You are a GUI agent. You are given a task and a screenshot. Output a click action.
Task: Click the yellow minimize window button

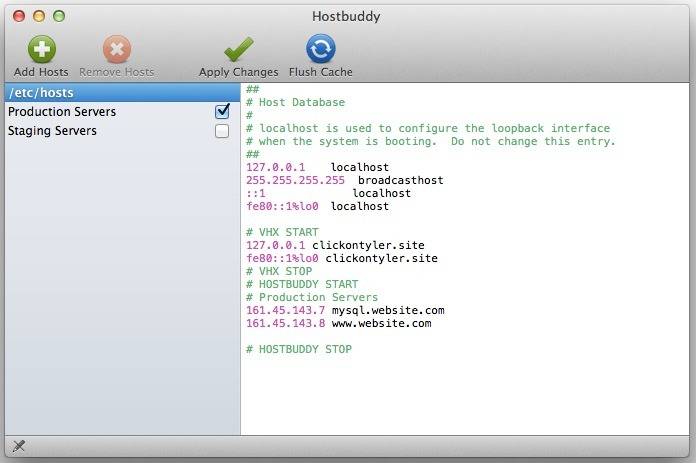39,16
